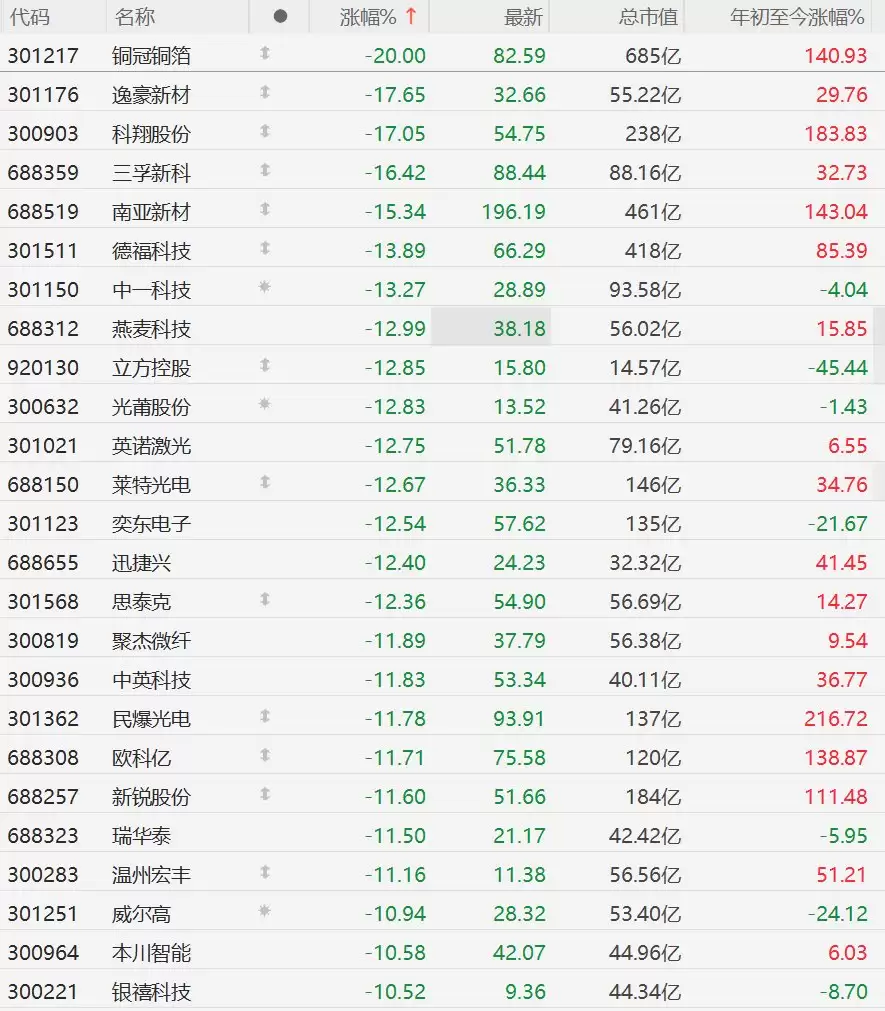The image size is (885, 1011).
Task: Click the -17.65 change value
Action: click(x=395, y=95)
